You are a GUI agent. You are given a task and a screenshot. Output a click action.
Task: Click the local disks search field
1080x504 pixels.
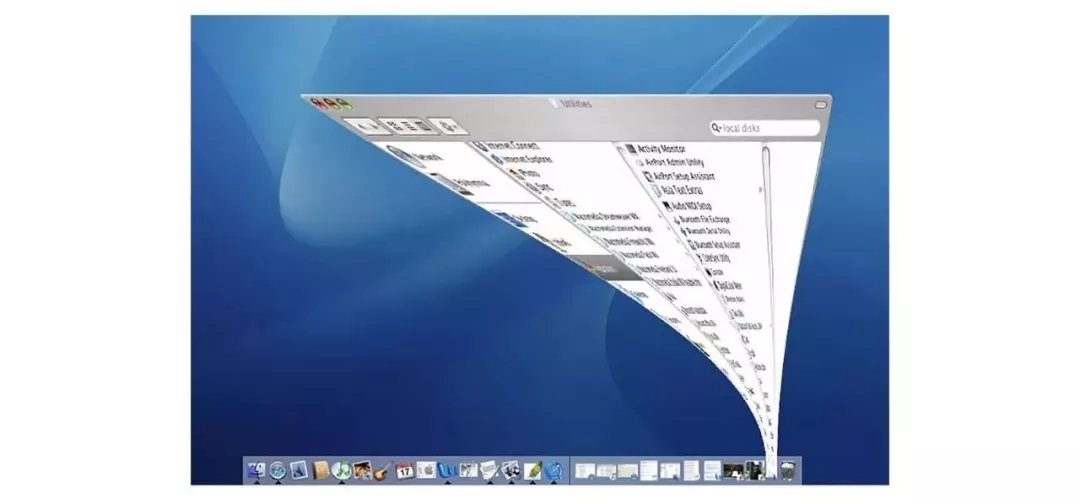[765, 128]
